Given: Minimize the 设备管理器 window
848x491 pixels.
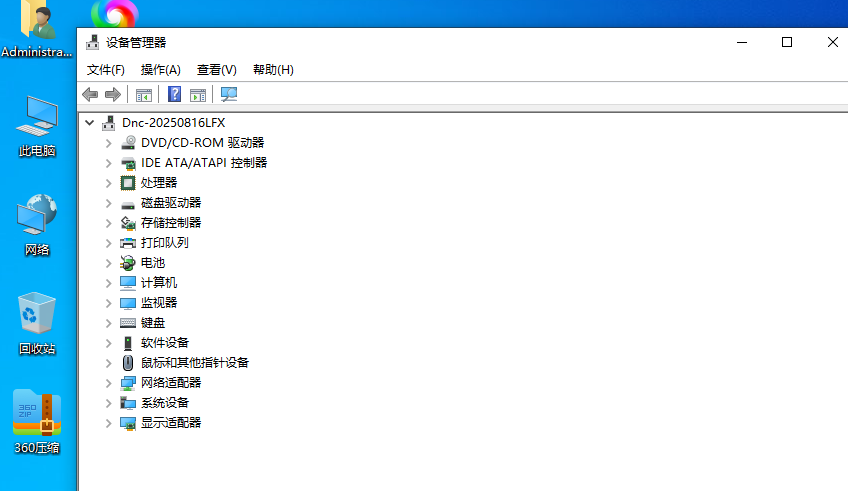Looking at the screenshot, I should pyautogui.click(x=742, y=42).
